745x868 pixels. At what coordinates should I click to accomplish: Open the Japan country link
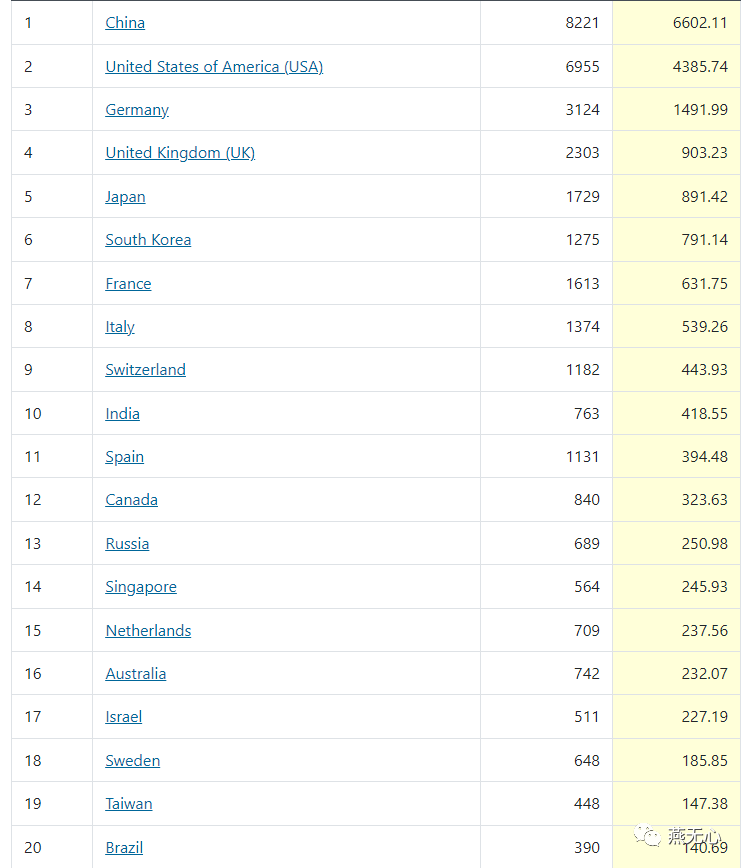[x=125, y=197]
